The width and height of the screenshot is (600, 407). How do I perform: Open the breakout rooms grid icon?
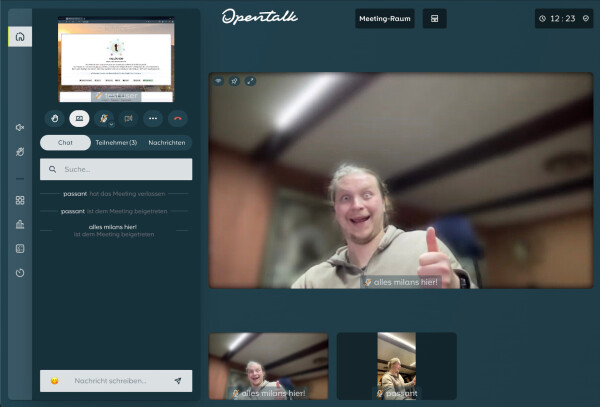coord(20,200)
